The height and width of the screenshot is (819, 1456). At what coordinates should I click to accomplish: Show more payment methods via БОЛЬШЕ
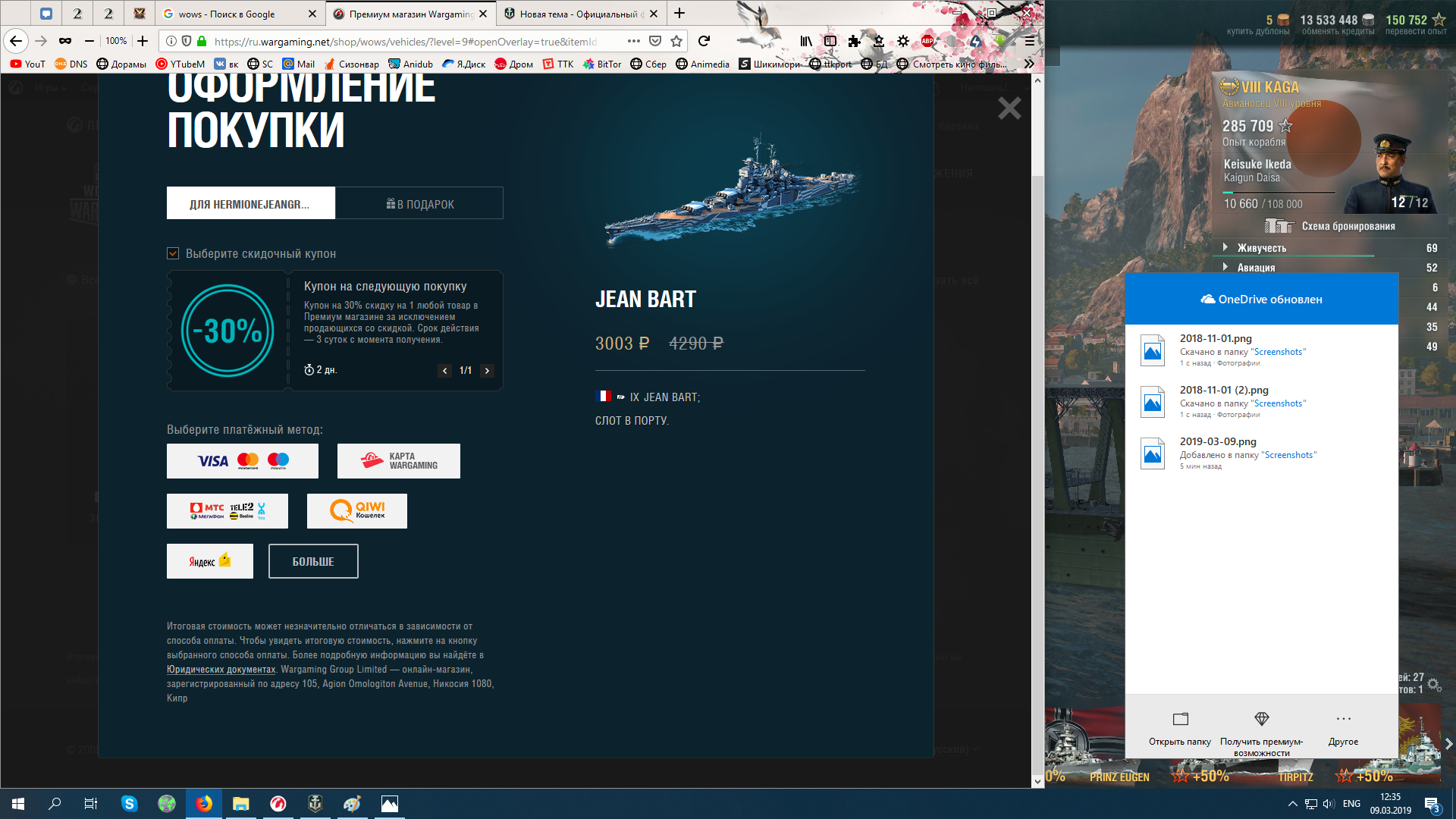pyautogui.click(x=313, y=561)
